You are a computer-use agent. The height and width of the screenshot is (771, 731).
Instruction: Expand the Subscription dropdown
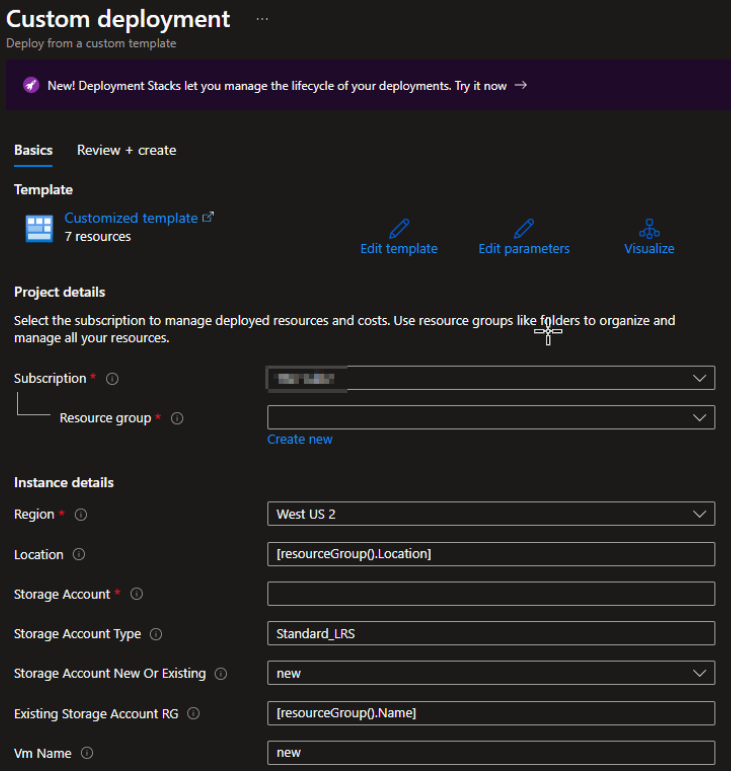tap(490, 378)
